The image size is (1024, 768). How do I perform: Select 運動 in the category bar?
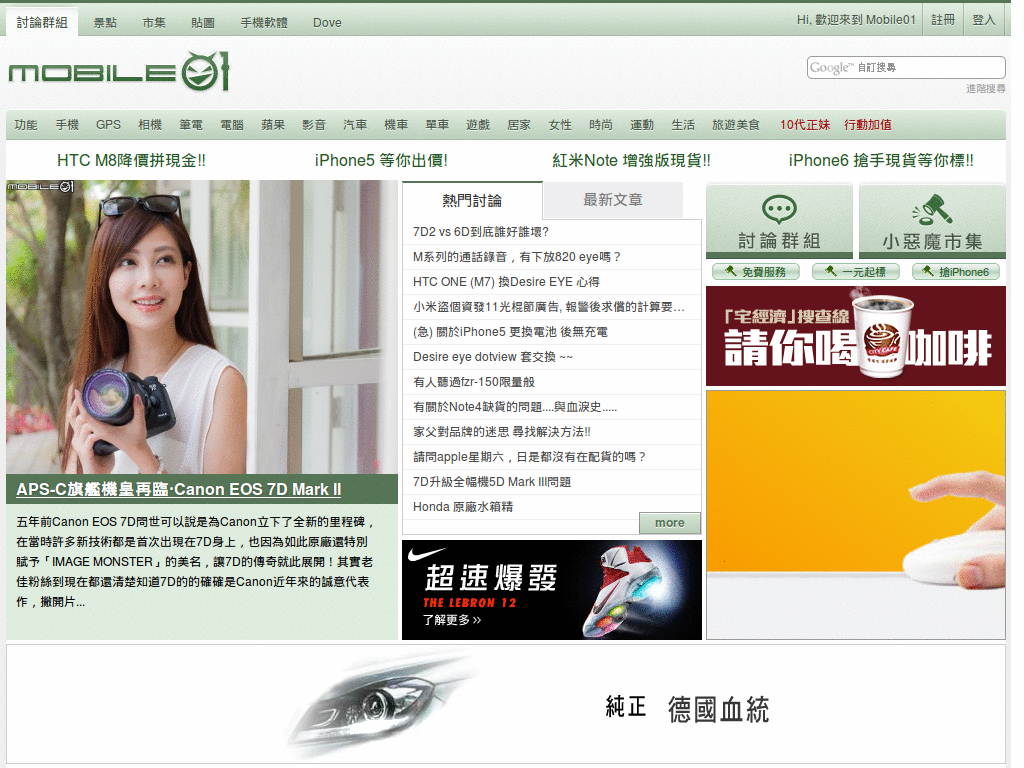pyautogui.click(x=642, y=125)
